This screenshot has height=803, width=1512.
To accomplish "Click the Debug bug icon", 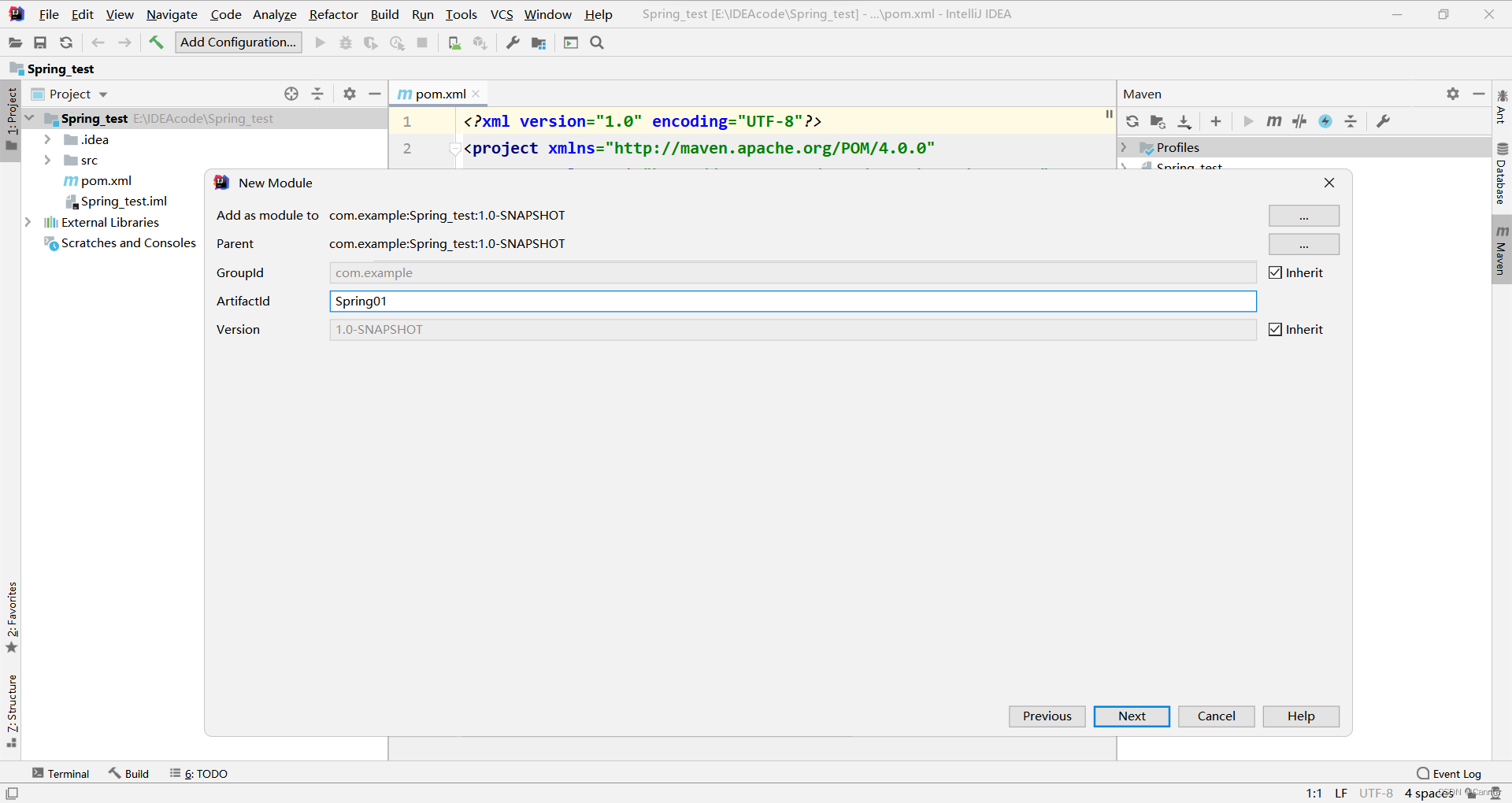I will click(345, 43).
